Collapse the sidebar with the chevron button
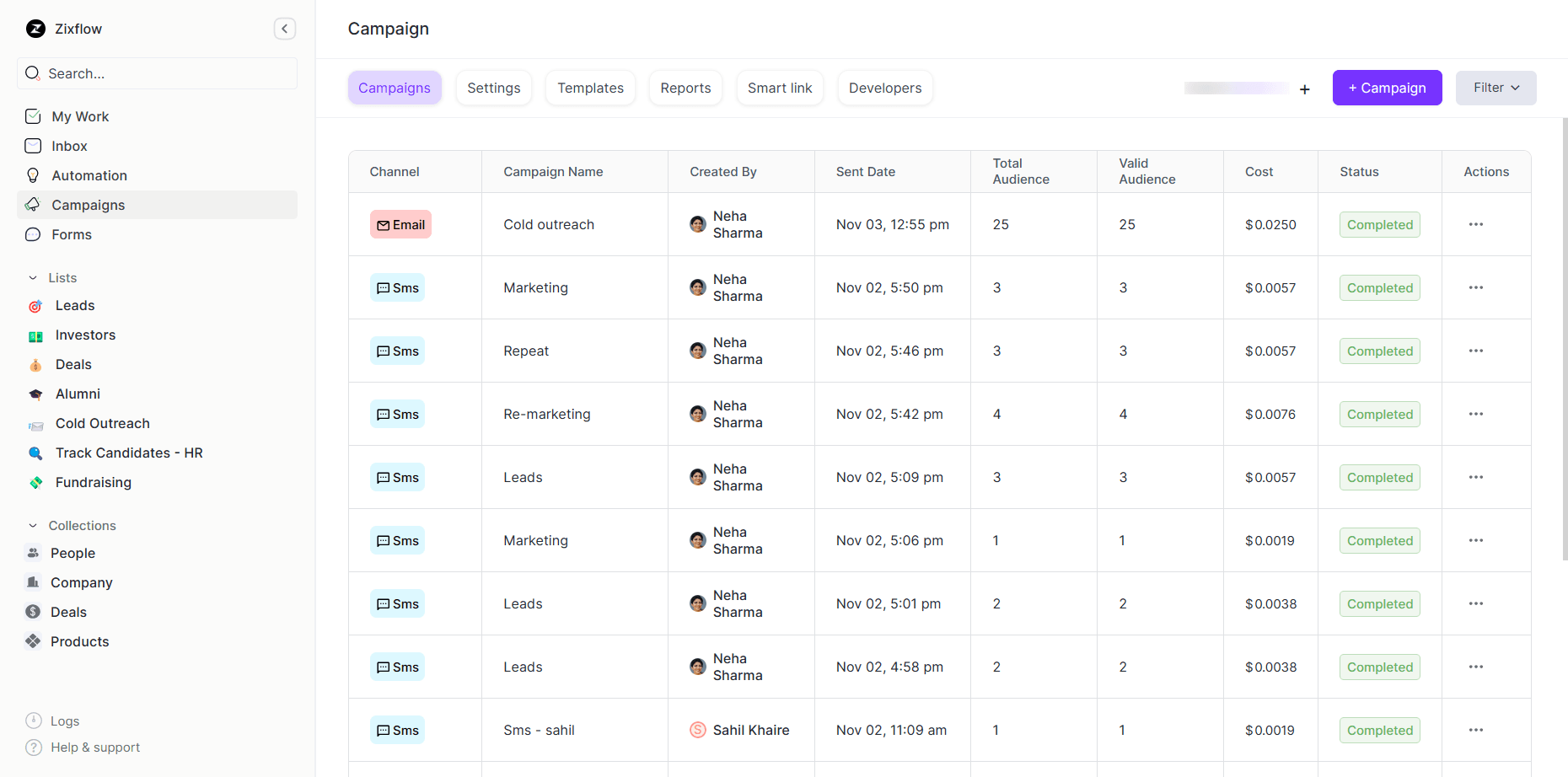 click(284, 28)
